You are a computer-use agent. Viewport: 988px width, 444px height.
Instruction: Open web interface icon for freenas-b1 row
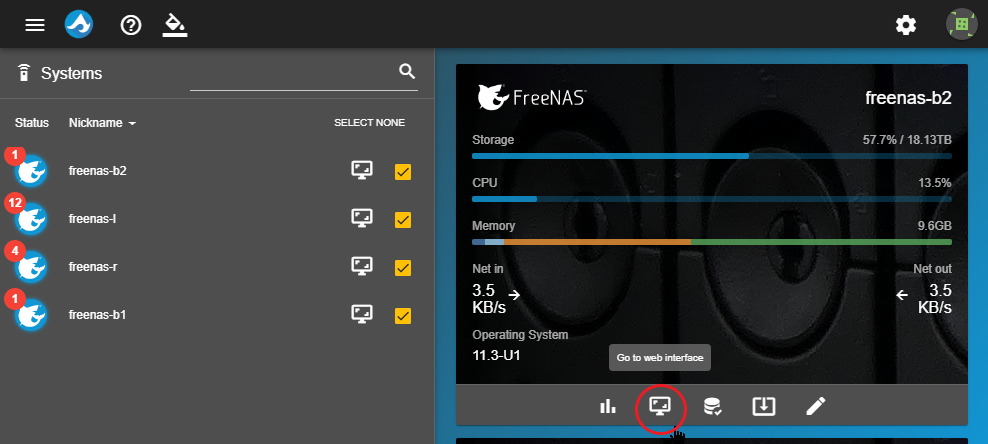tap(362, 314)
